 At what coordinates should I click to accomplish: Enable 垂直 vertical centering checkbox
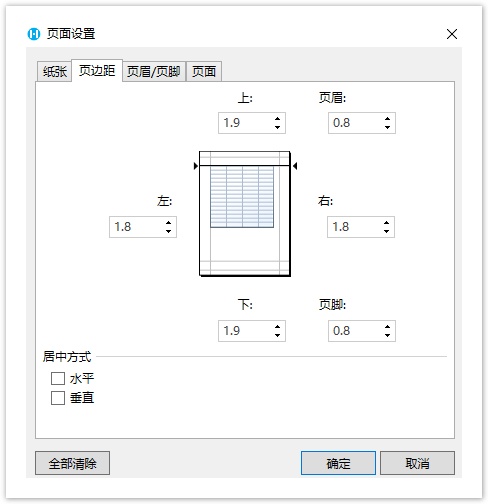[58, 398]
